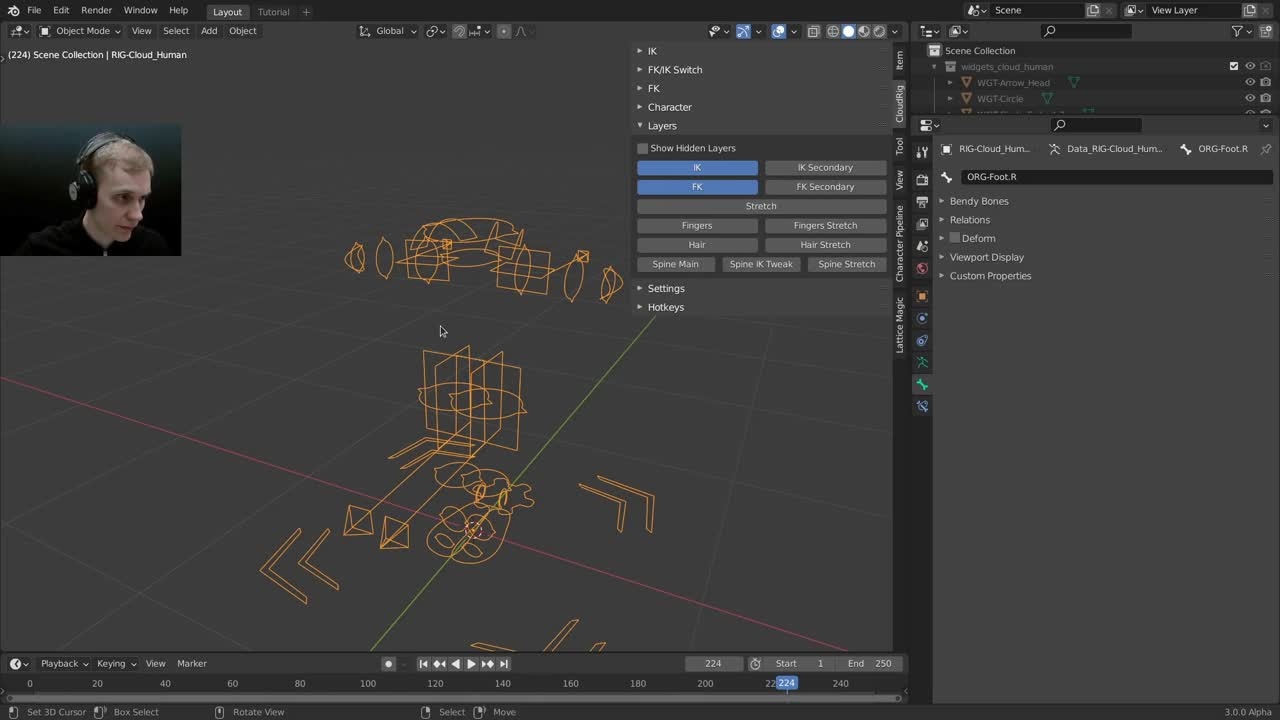Toggle the Fingers layer button

point(697,226)
